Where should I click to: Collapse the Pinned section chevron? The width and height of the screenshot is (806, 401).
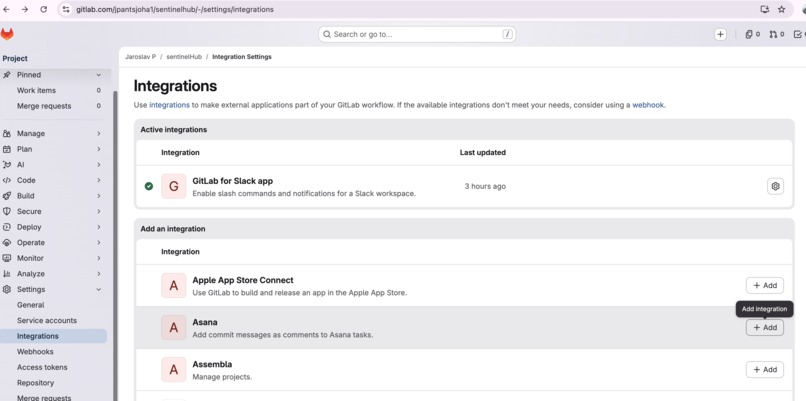99,75
